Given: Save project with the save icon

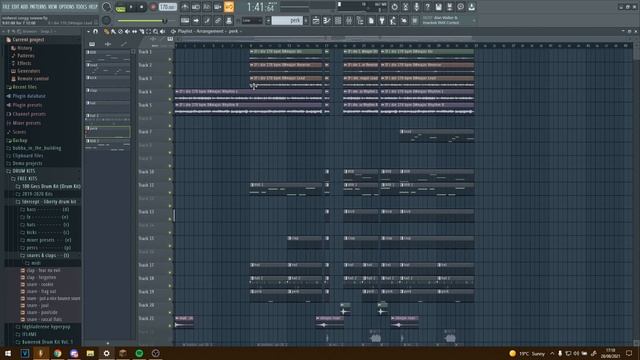Looking at the screenshot, I should [438, 7].
